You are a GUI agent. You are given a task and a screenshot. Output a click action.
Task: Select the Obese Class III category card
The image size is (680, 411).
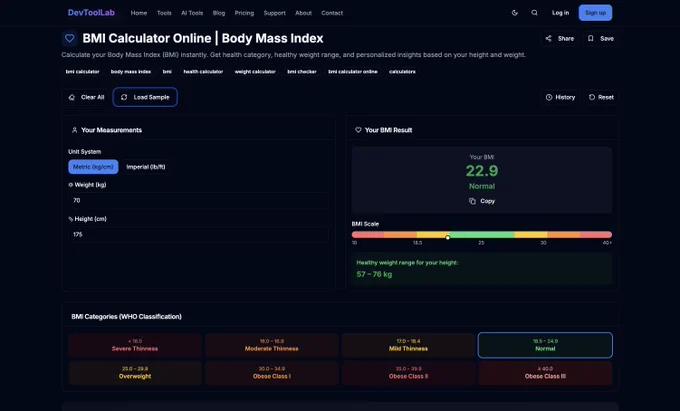545,373
